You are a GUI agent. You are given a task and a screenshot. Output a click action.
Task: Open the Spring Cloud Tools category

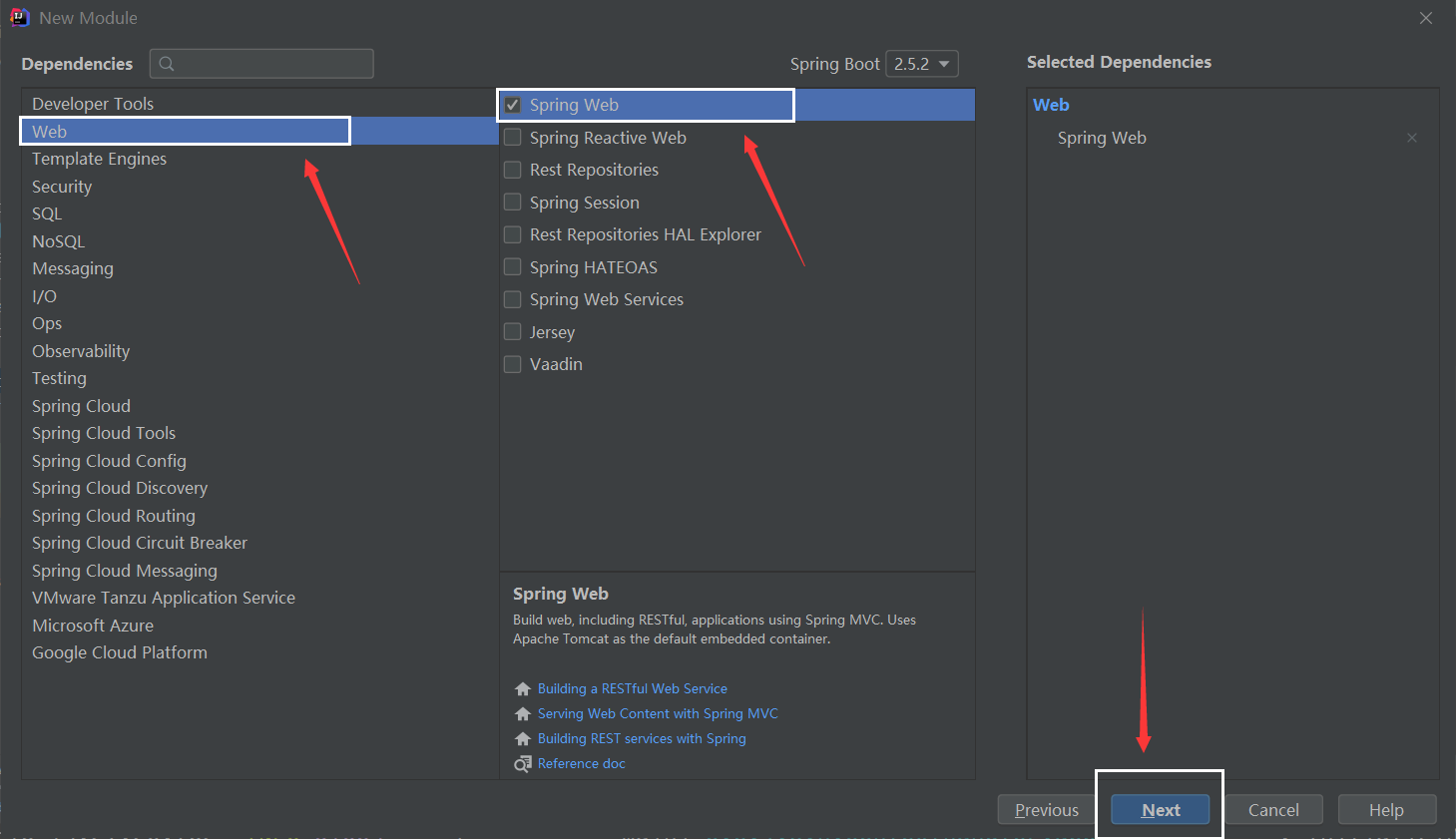(x=259, y=433)
